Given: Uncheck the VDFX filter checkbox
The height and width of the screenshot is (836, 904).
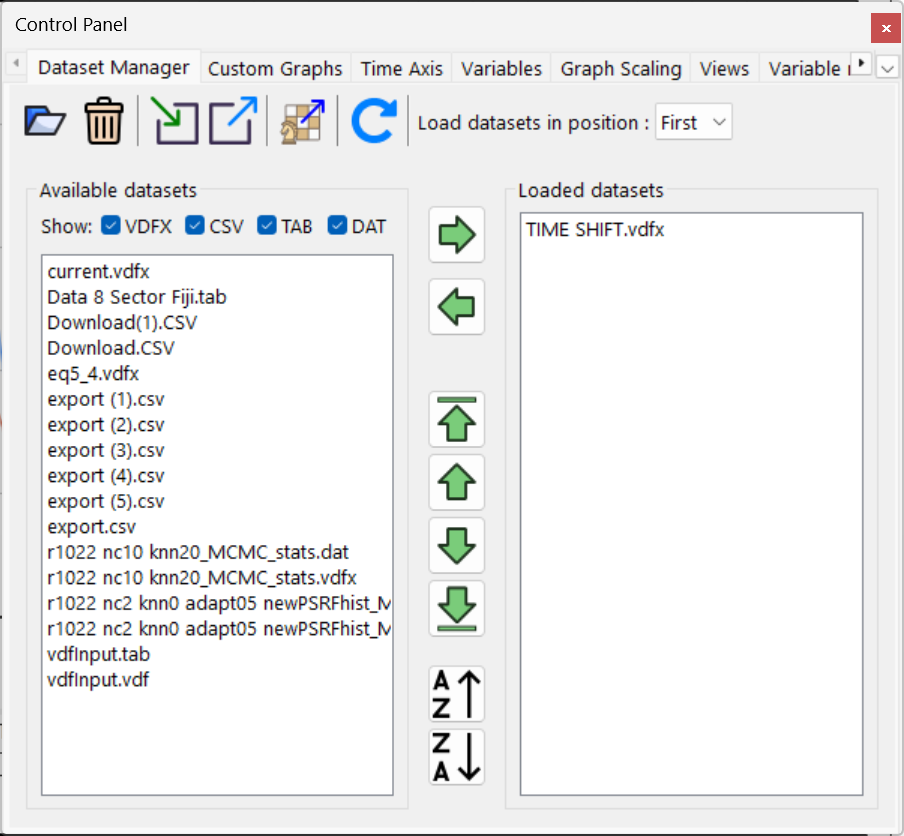Looking at the screenshot, I should pyautogui.click(x=111, y=226).
